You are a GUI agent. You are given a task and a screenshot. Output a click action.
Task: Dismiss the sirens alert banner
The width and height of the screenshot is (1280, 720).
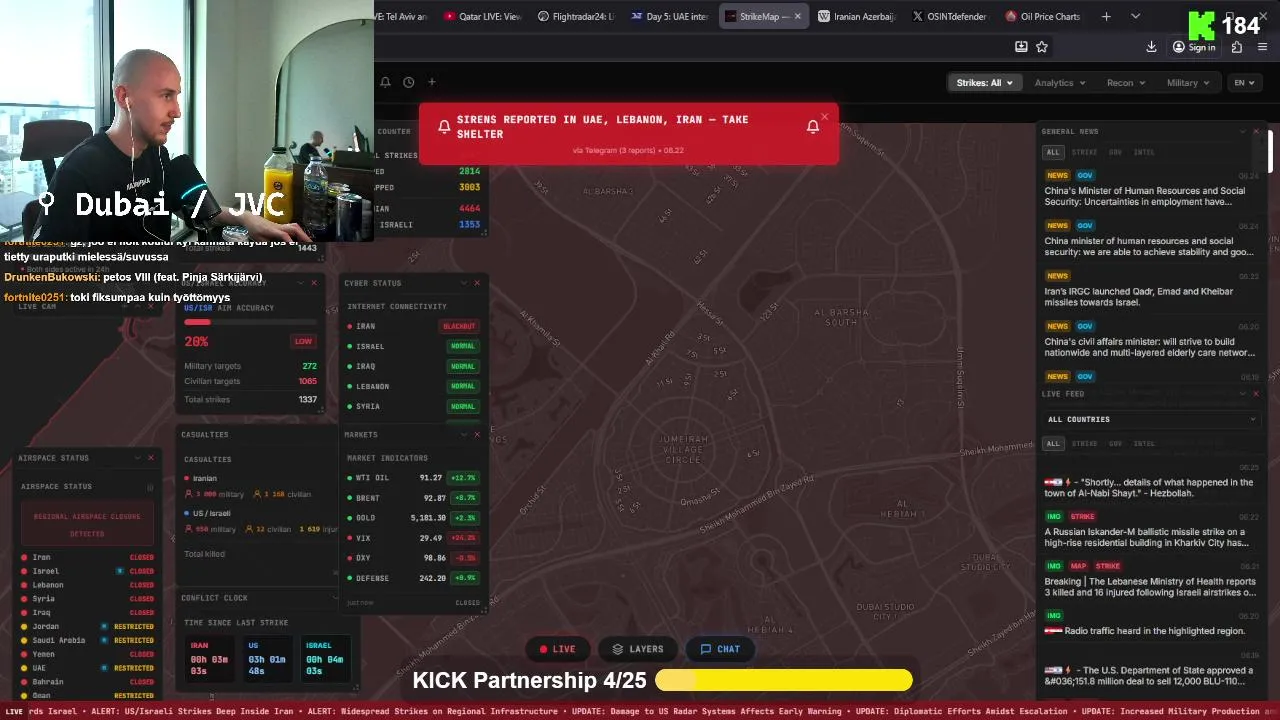tap(824, 117)
